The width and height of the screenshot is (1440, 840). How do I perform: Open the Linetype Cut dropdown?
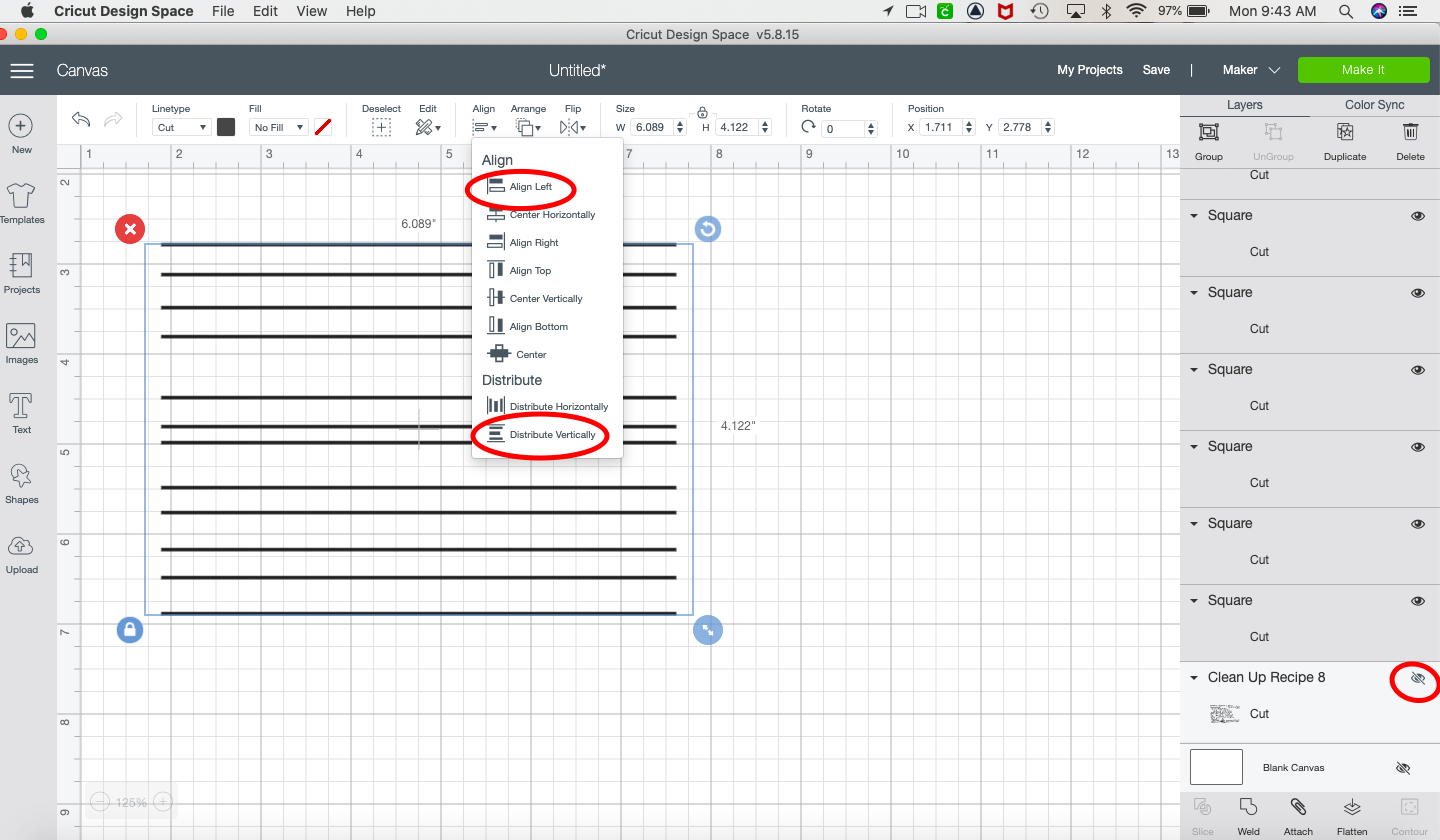pos(181,127)
